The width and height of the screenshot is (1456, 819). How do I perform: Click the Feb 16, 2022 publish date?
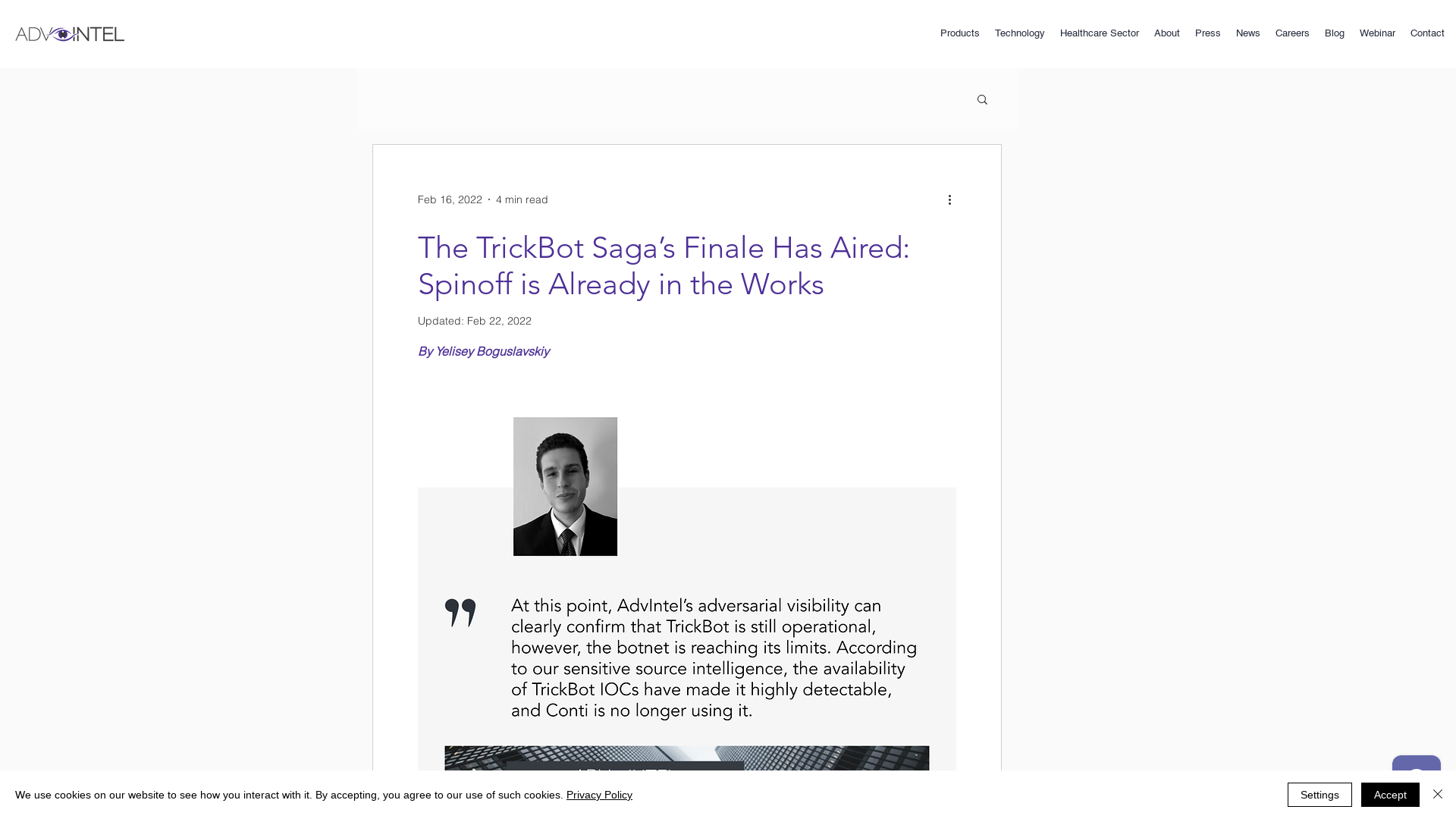click(x=450, y=199)
